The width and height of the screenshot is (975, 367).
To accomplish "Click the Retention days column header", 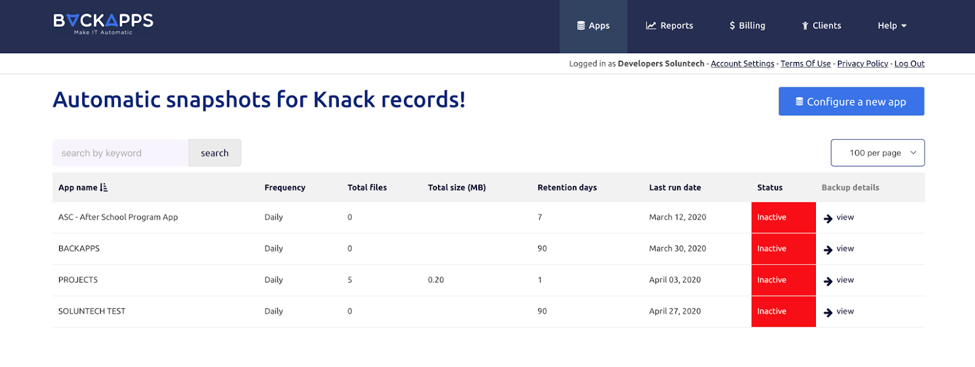I will pyautogui.click(x=567, y=187).
